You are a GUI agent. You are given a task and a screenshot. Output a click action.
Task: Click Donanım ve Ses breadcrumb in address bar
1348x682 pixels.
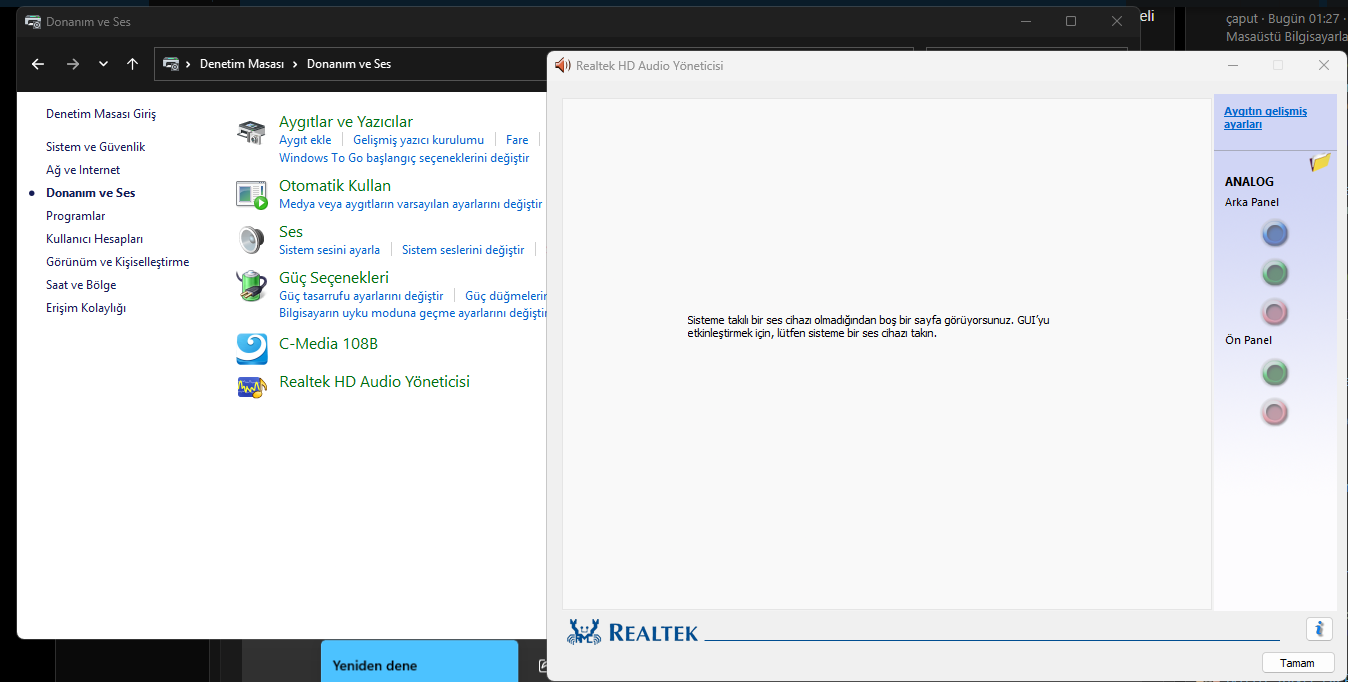click(x=349, y=64)
